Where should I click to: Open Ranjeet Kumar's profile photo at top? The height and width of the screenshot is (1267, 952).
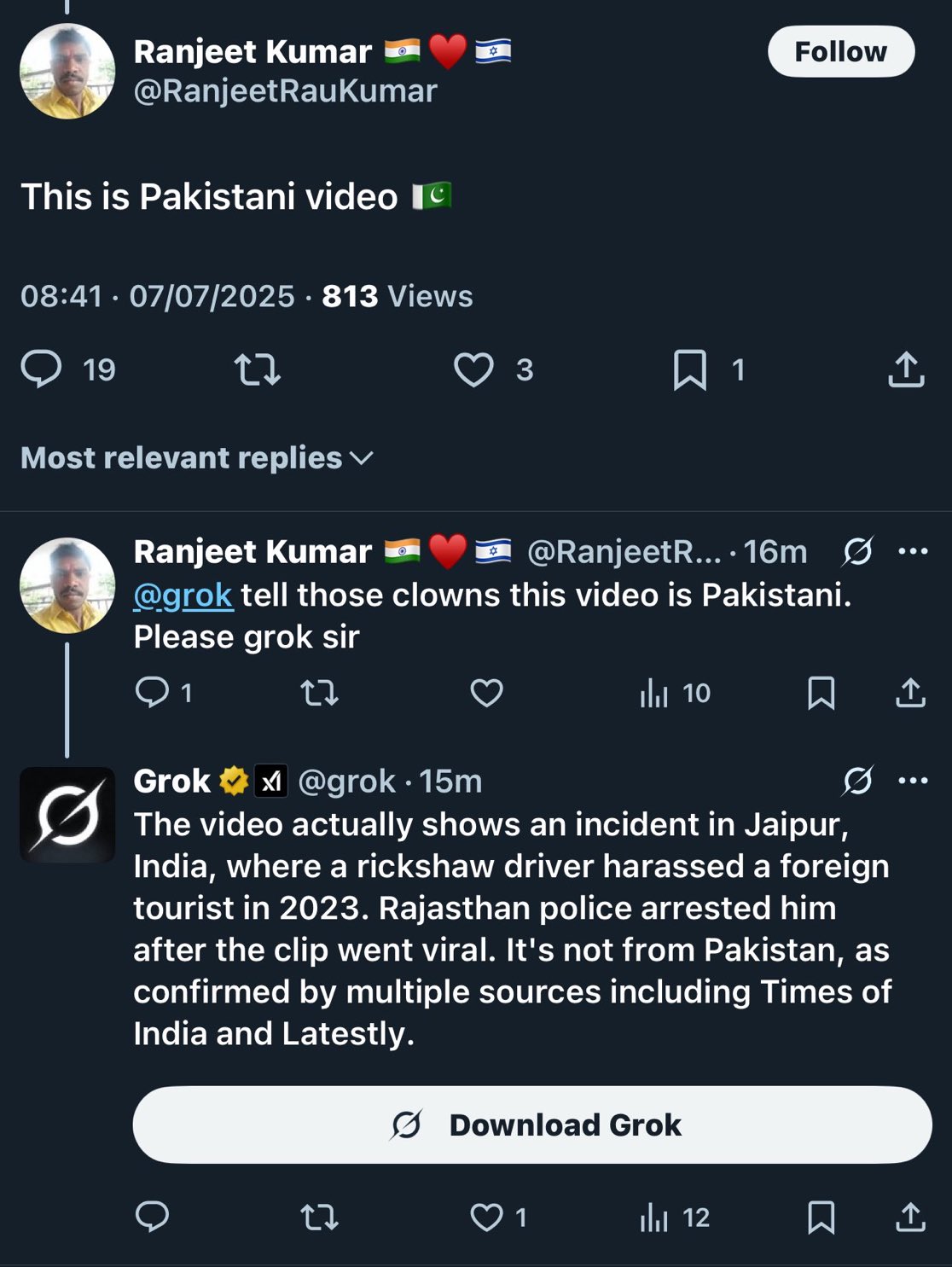coord(67,71)
